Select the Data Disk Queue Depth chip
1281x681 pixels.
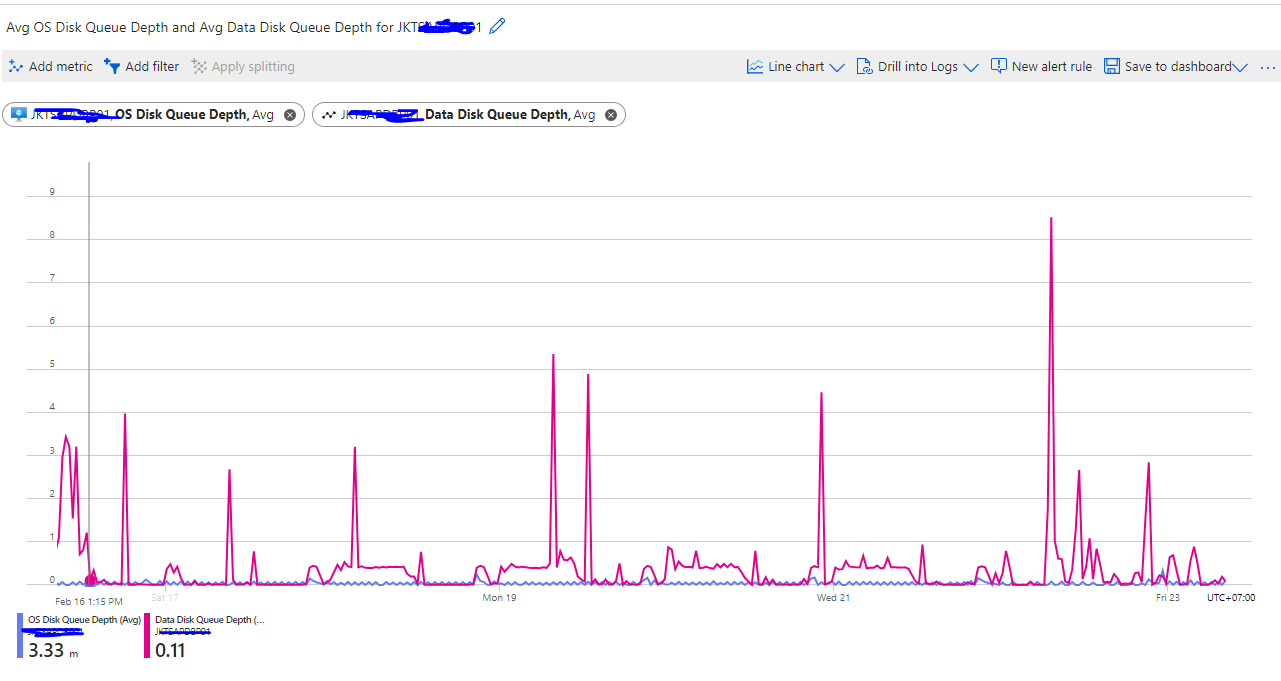[x=469, y=115]
